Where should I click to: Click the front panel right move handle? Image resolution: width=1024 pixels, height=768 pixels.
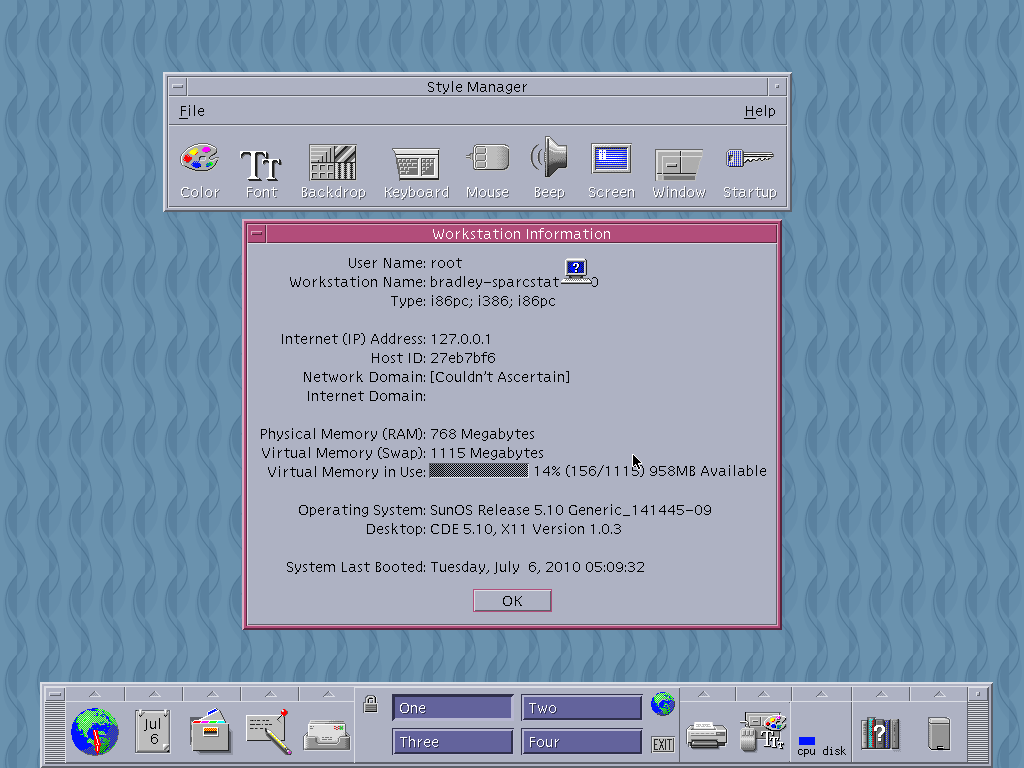(x=978, y=731)
